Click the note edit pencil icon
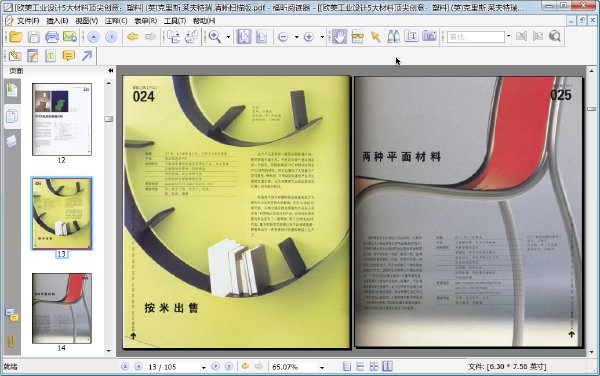Viewport: 600px width, 376px height. (33, 56)
